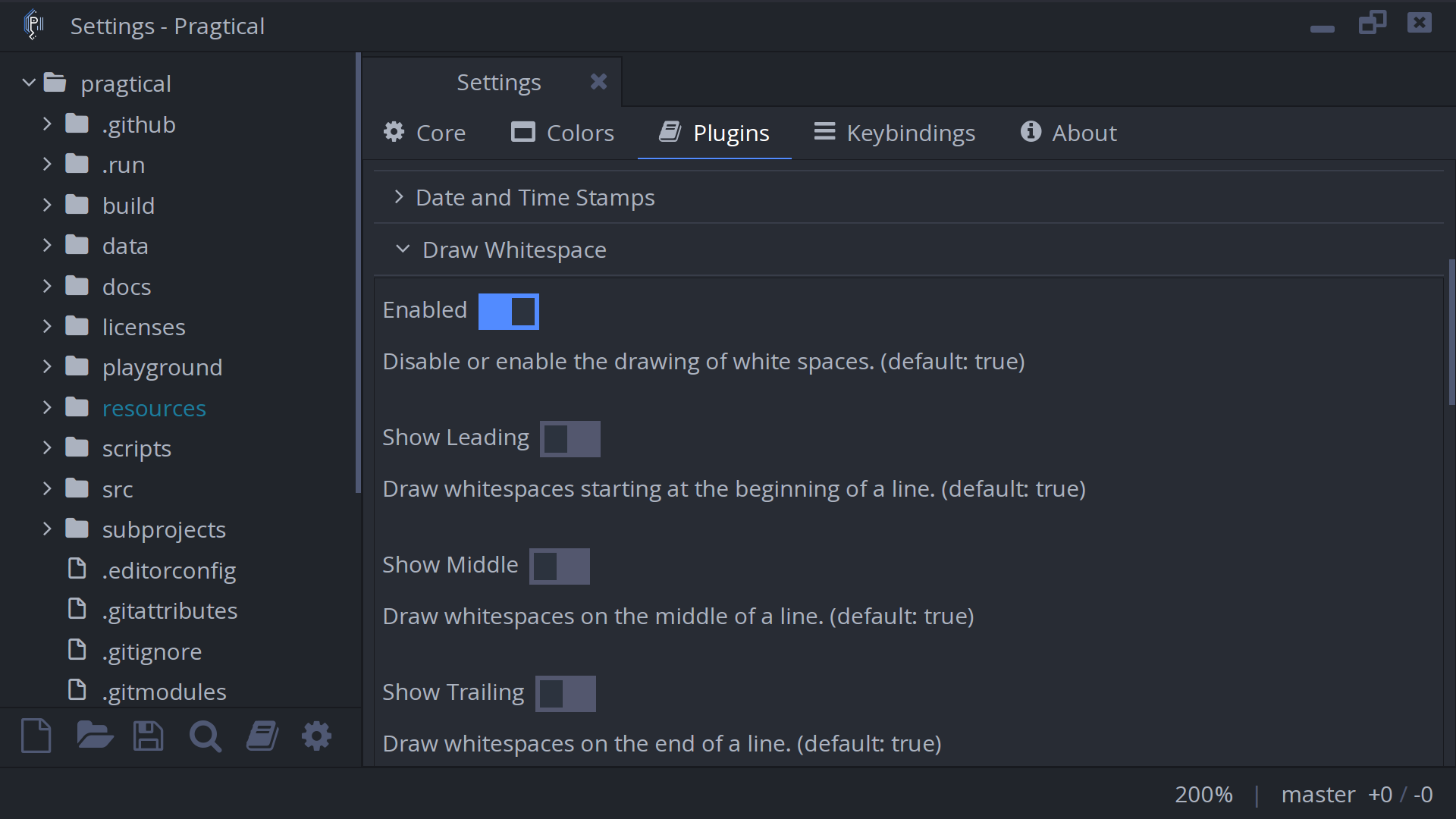The width and height of the screenshot is (1456, 819).
Task: Click the Pragtical application logo icon
Action: point(33,25)
